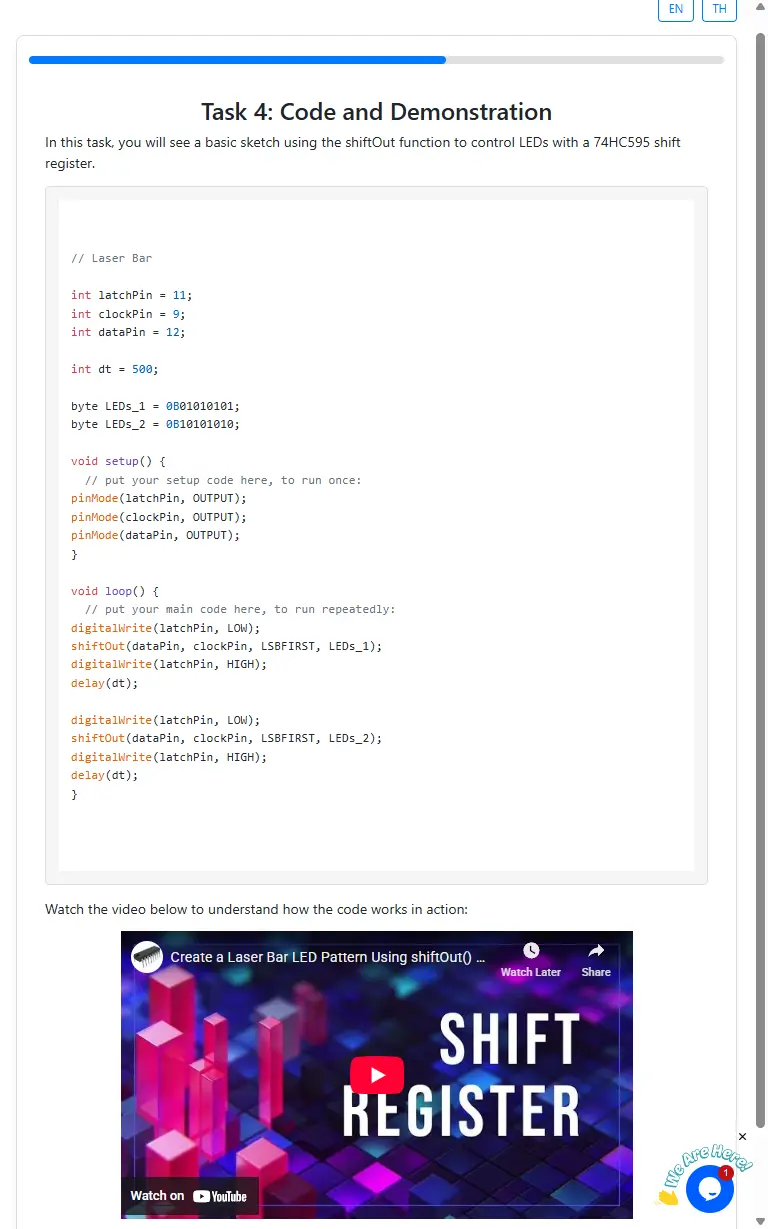Click the 'Task 4: Code and Demonstration' heading
768x1229 pixels.
coord(376,112)
